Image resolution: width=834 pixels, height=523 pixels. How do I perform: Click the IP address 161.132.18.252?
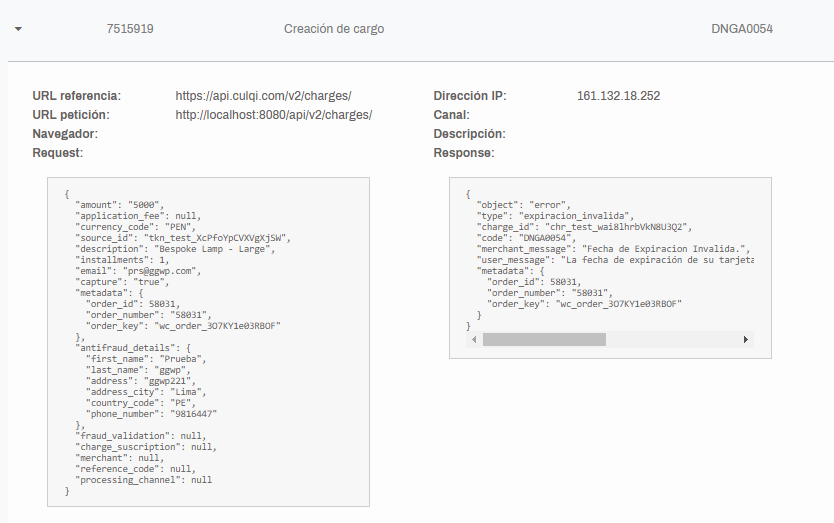point(619,96)
